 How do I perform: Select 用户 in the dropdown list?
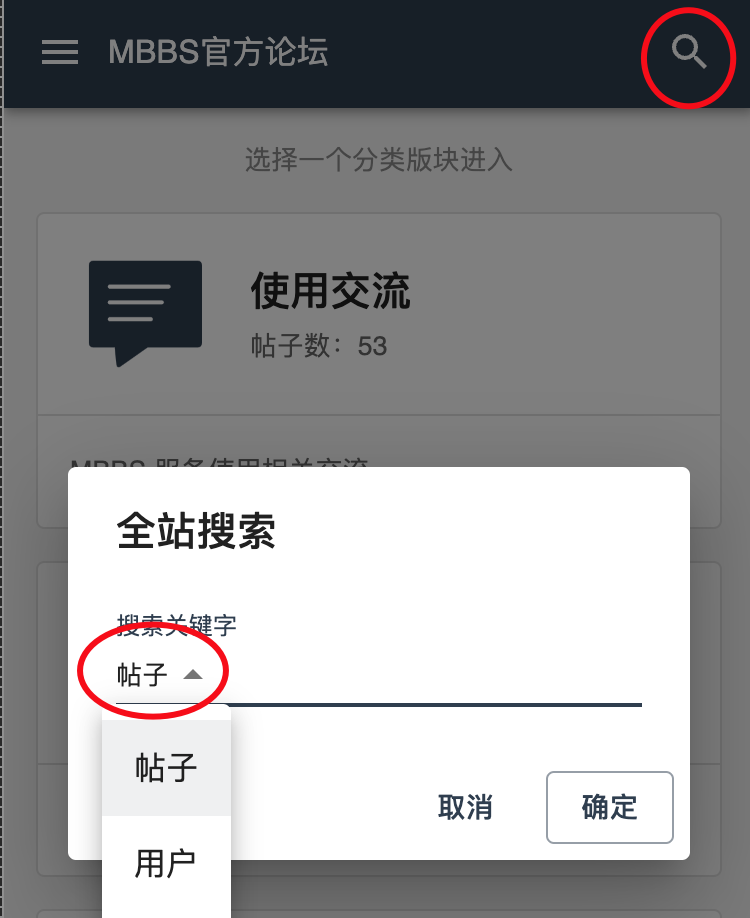click(x=166, y=863)
